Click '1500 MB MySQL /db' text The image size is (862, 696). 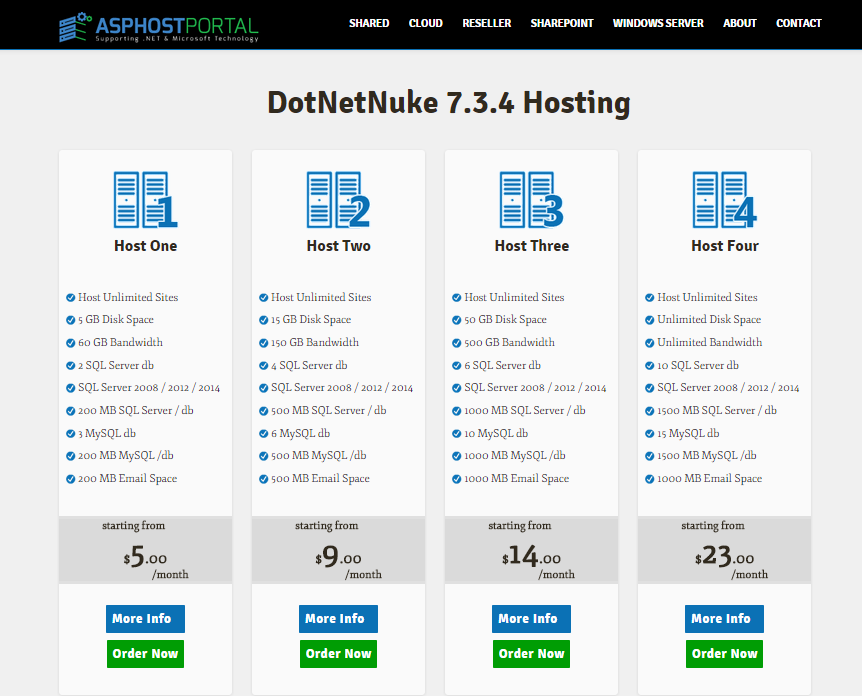pyautogui.click(x=707, y=456)
